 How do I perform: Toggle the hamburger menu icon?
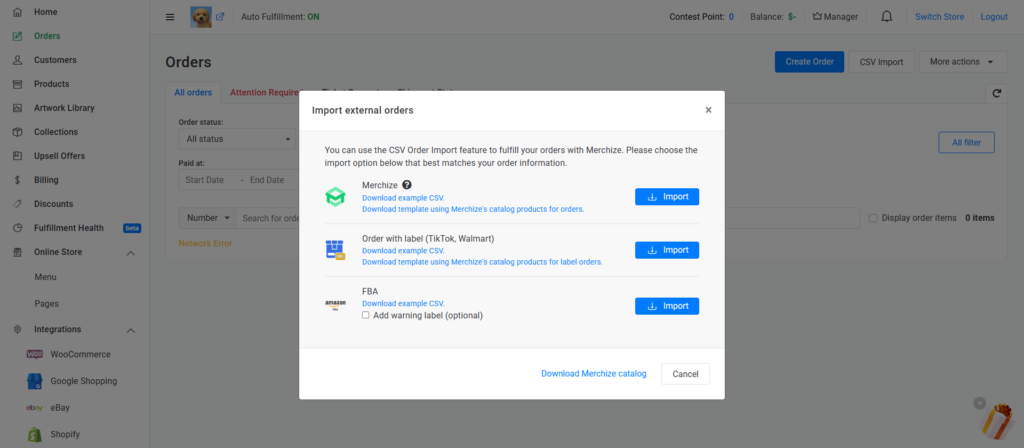pyautogui.click(x=170, y=17)
